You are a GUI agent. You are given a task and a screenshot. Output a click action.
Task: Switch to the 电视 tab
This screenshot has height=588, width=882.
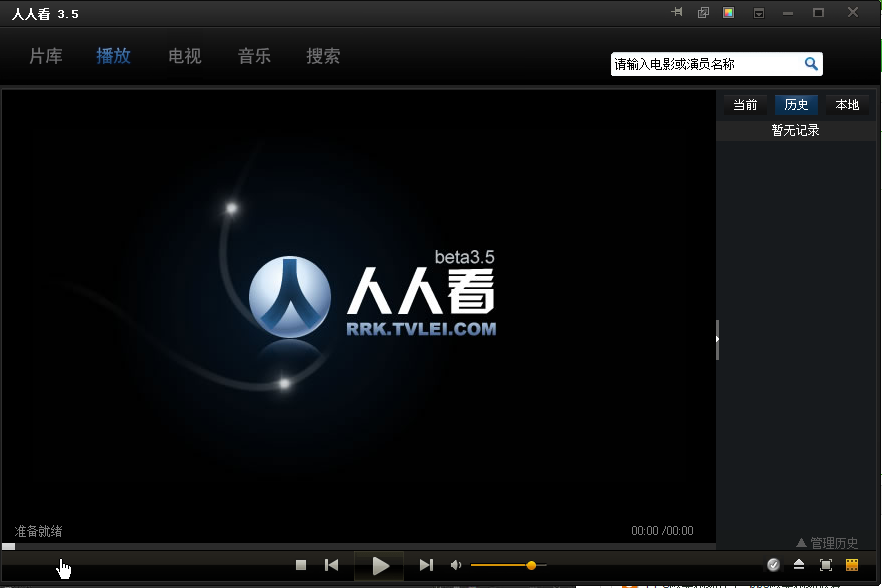184,56
